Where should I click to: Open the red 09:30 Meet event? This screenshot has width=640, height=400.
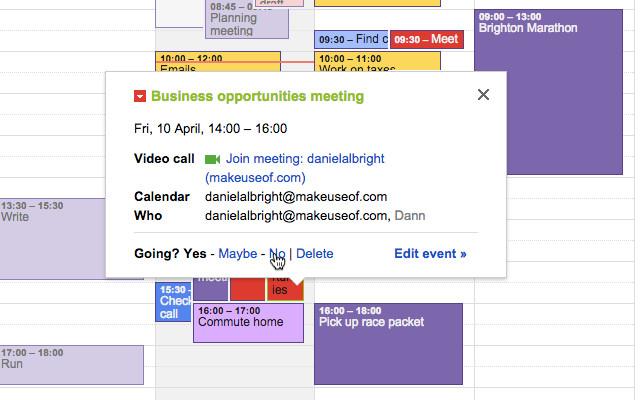(x=426, y=40)
